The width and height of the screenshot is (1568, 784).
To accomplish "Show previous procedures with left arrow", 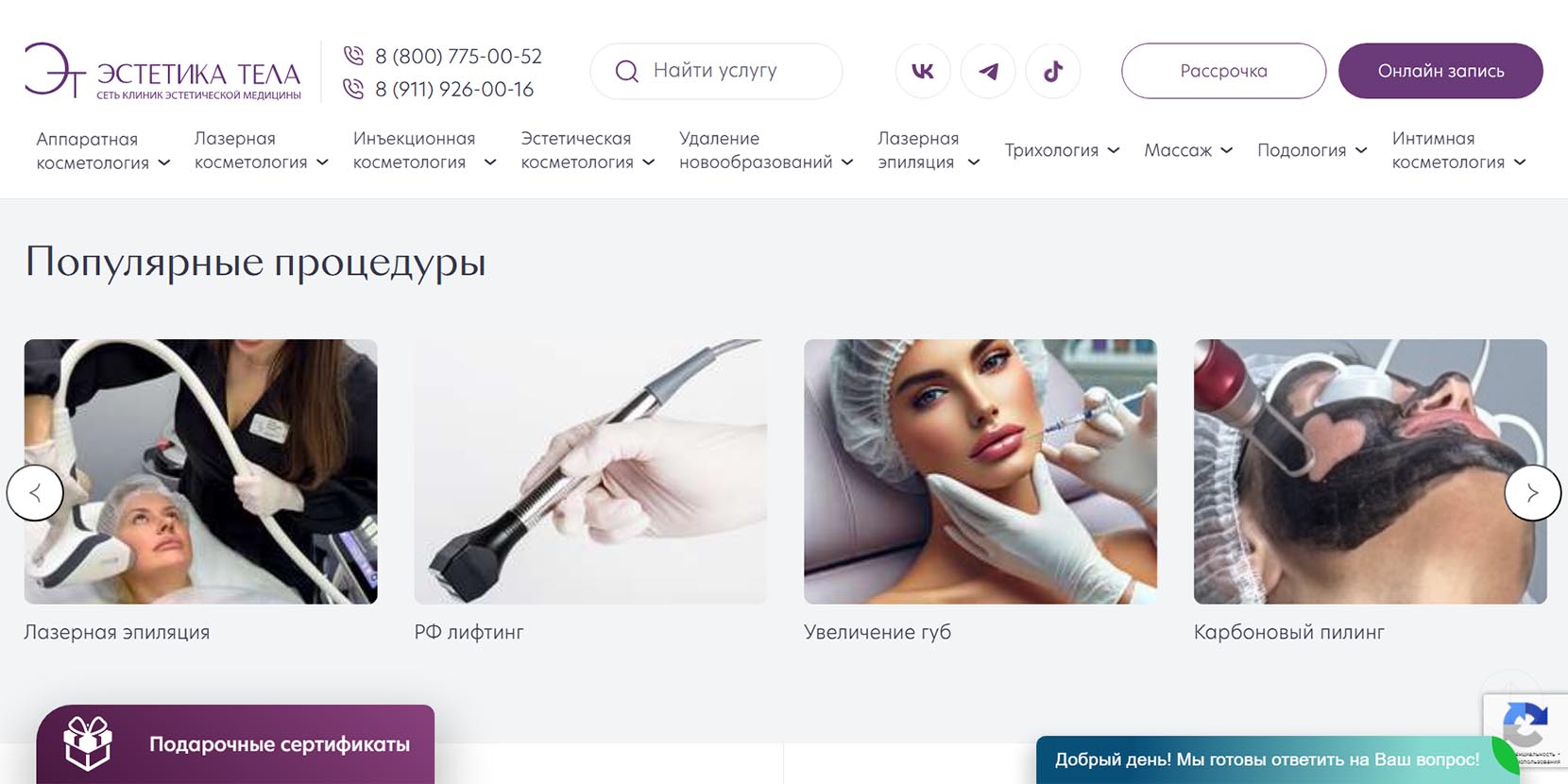I will tap(35, 492).
